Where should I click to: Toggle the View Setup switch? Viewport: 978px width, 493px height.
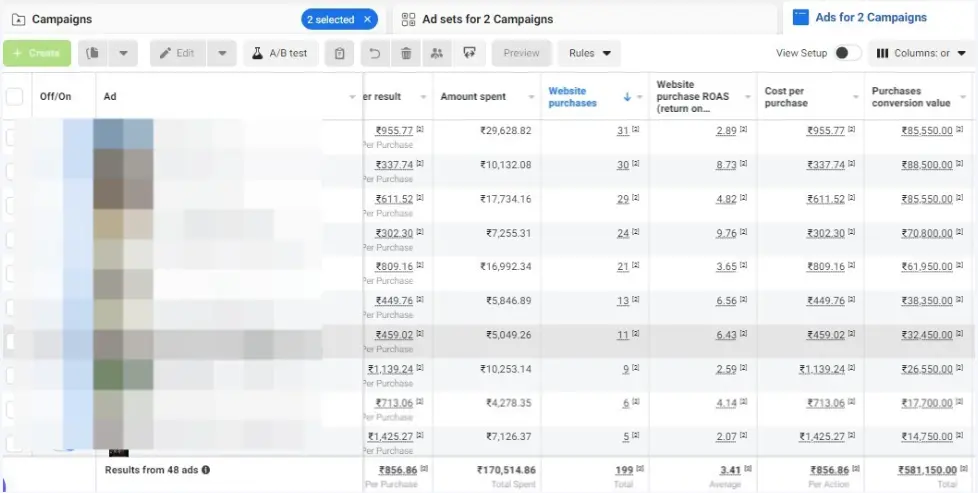point(846,53)
